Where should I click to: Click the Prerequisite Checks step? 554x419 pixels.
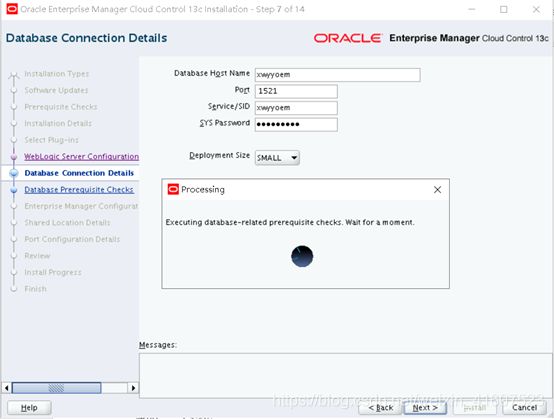point(61,107)
